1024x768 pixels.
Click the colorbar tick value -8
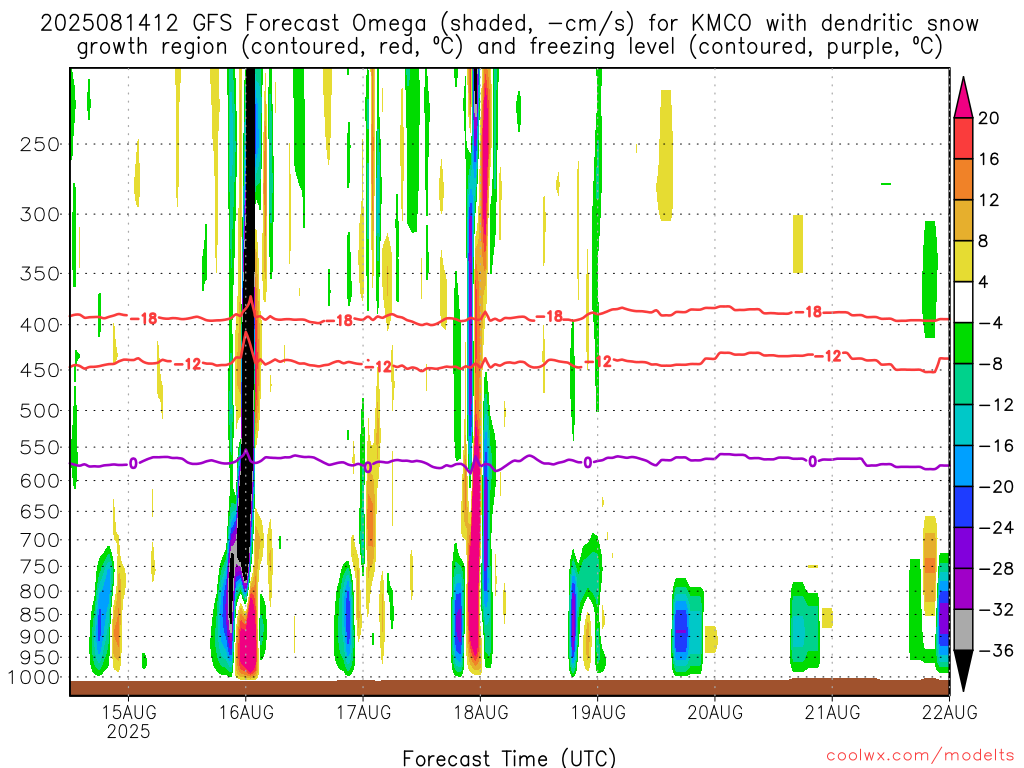(x=991, y=364)
